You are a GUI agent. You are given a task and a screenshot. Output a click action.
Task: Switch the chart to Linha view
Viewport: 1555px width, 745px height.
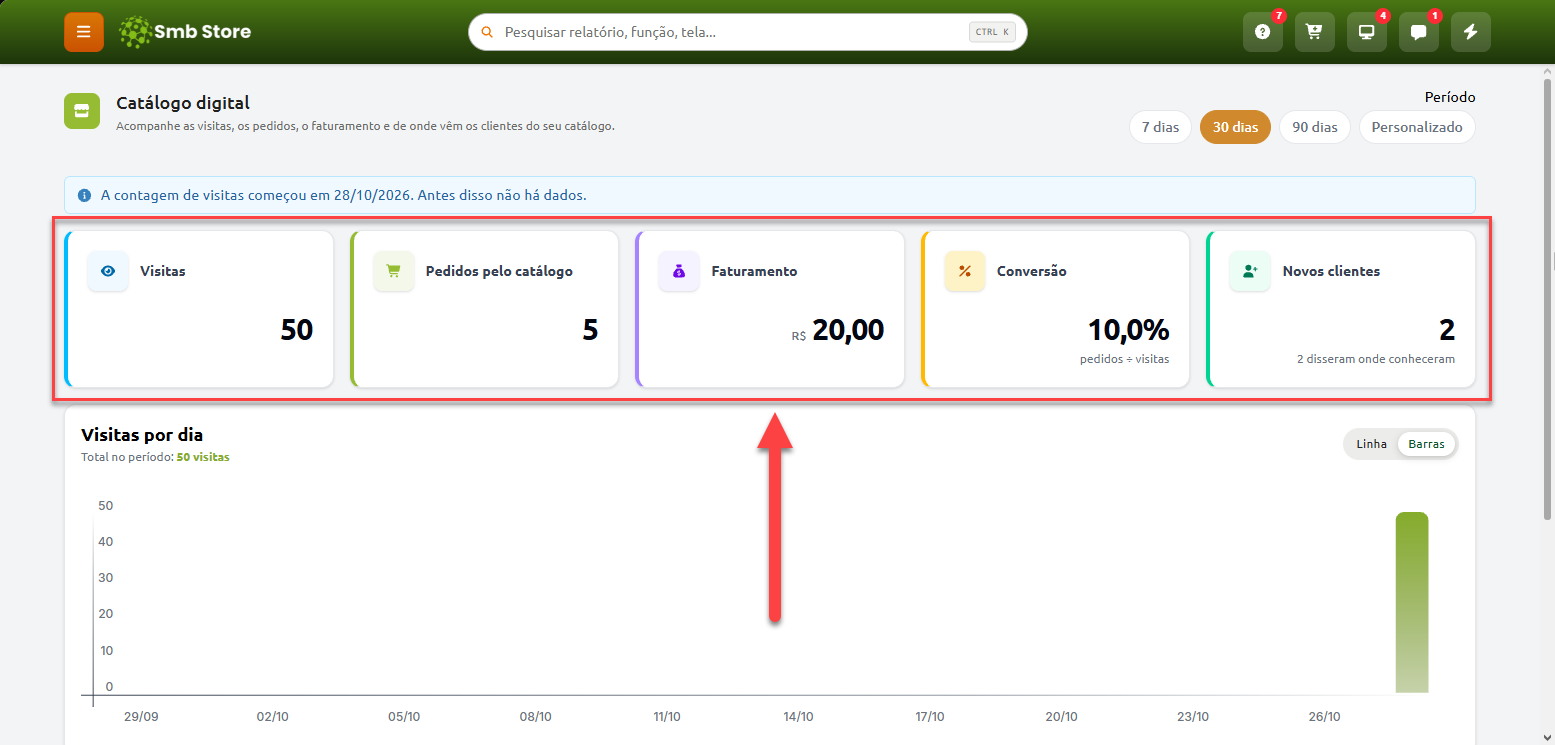[x=1372, y=444]
